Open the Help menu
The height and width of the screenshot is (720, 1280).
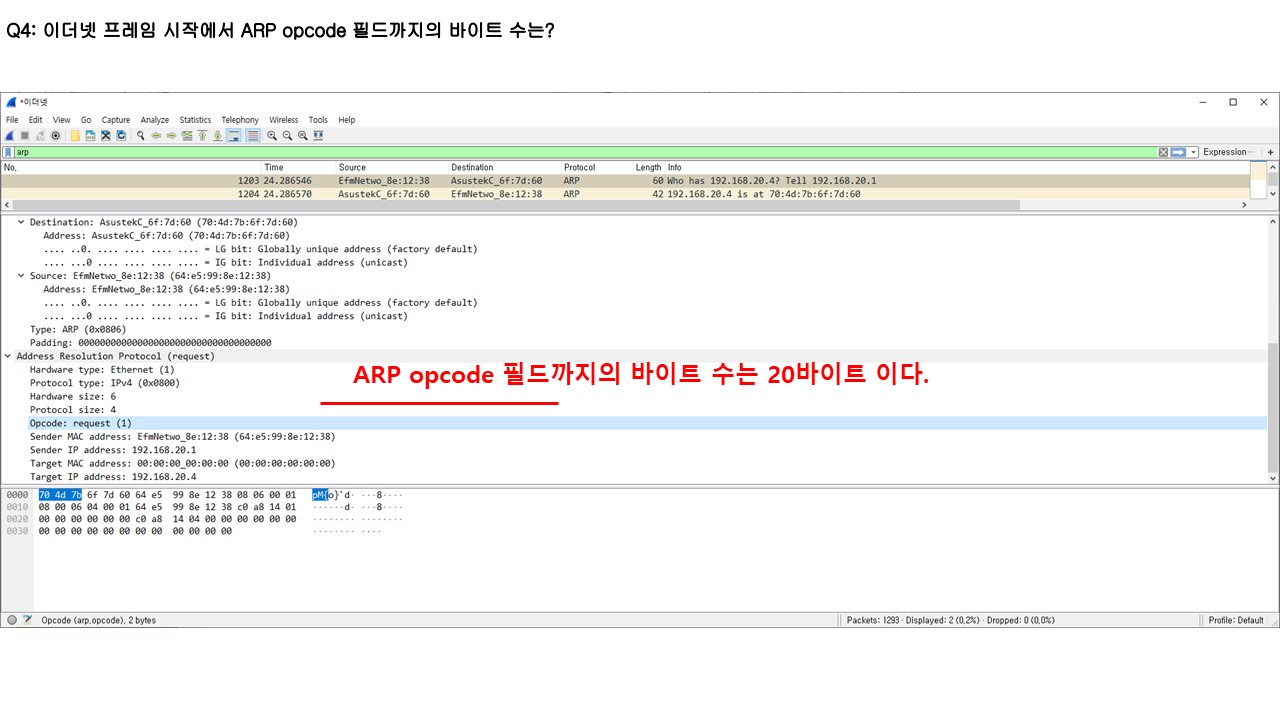point(346,120)
